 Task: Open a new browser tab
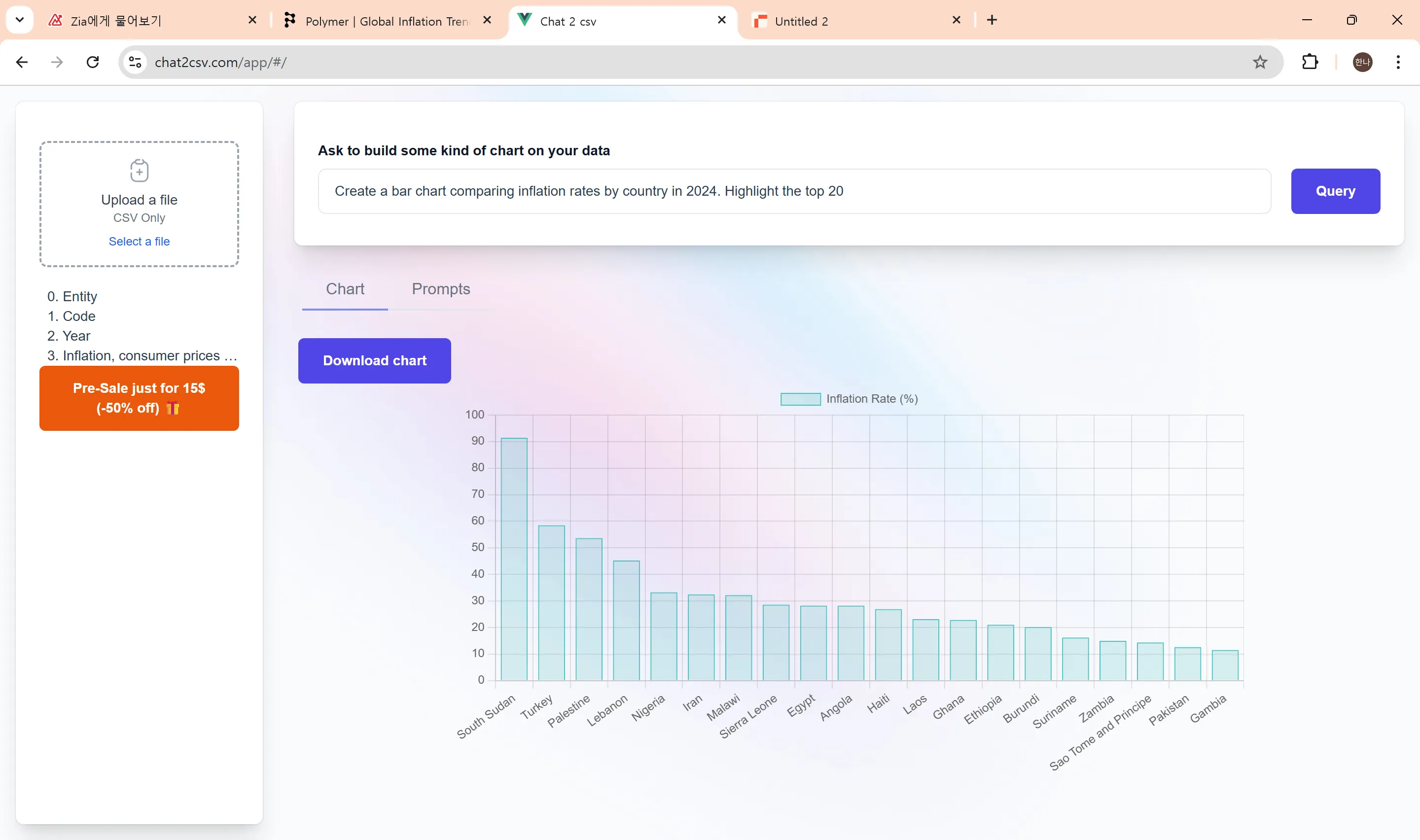[x=992, y=20]
